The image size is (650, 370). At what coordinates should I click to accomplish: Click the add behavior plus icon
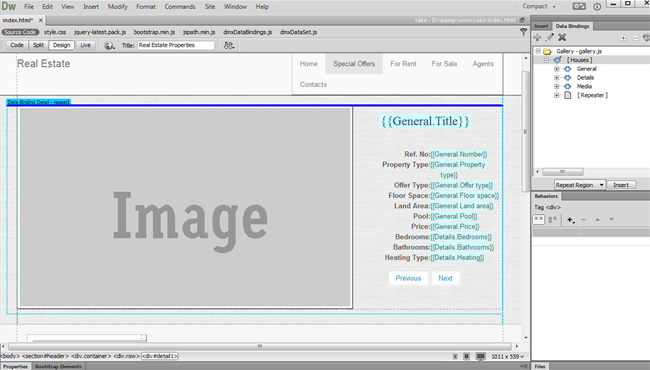click(570, 220)
